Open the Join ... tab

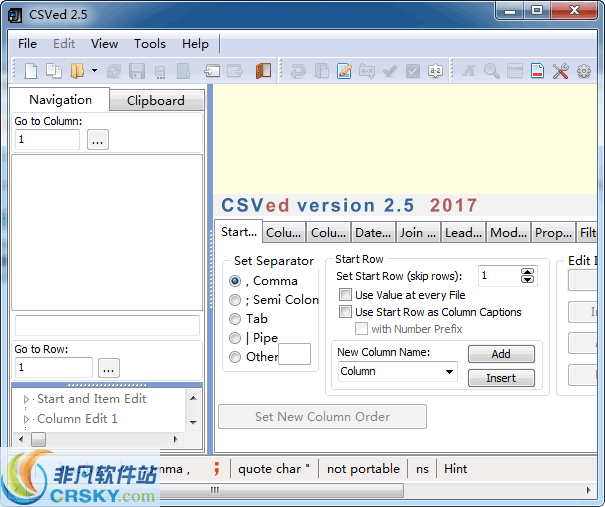418,233
